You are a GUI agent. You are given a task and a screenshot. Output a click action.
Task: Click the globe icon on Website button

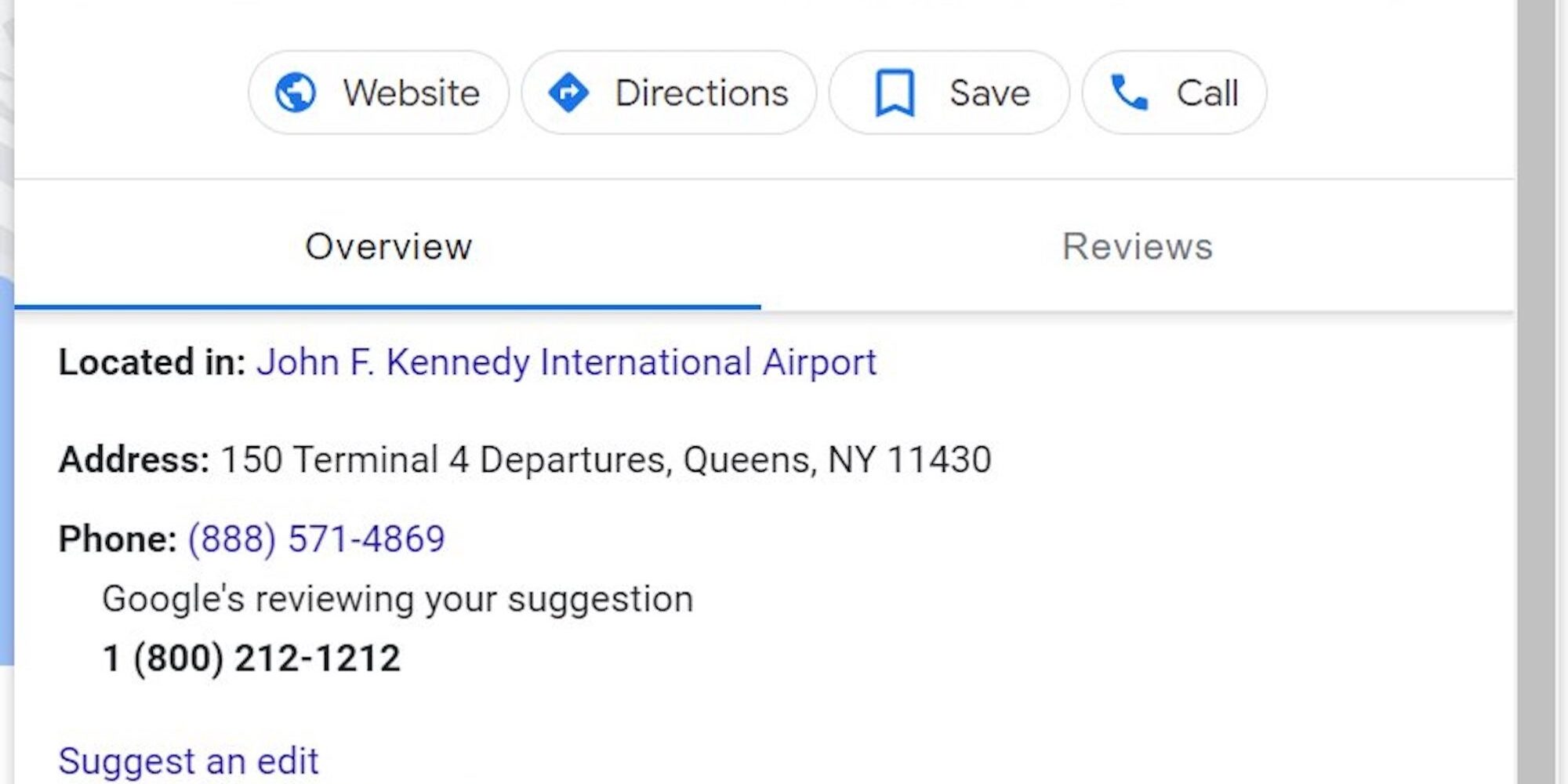(x=296, y=93)
